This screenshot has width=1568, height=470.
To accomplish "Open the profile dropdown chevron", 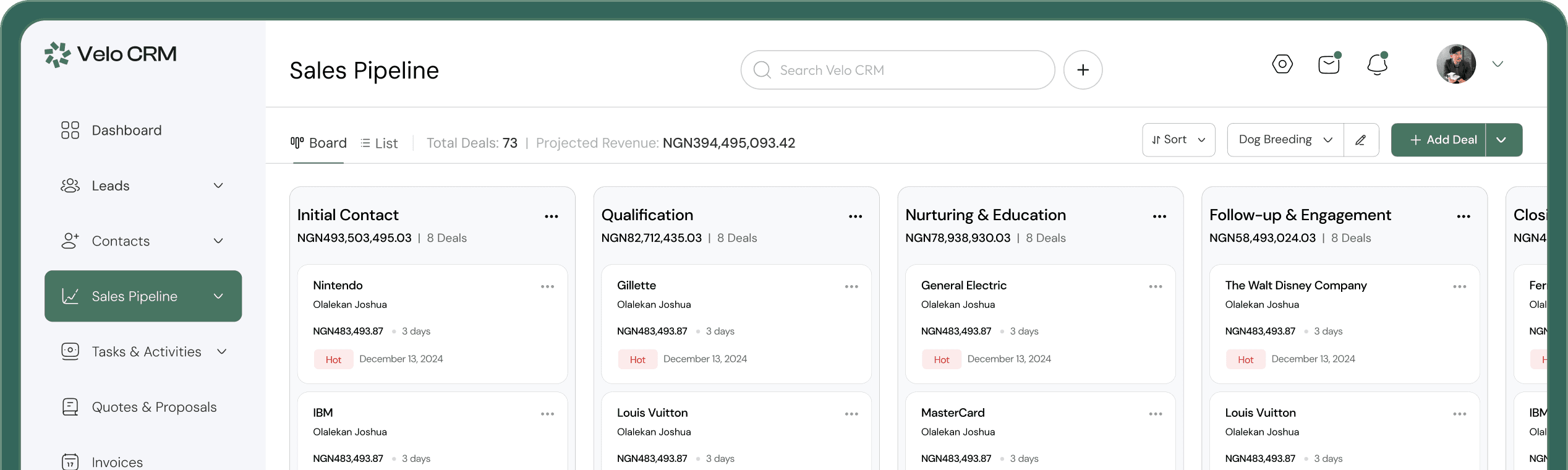I will tap(1498, 64).
